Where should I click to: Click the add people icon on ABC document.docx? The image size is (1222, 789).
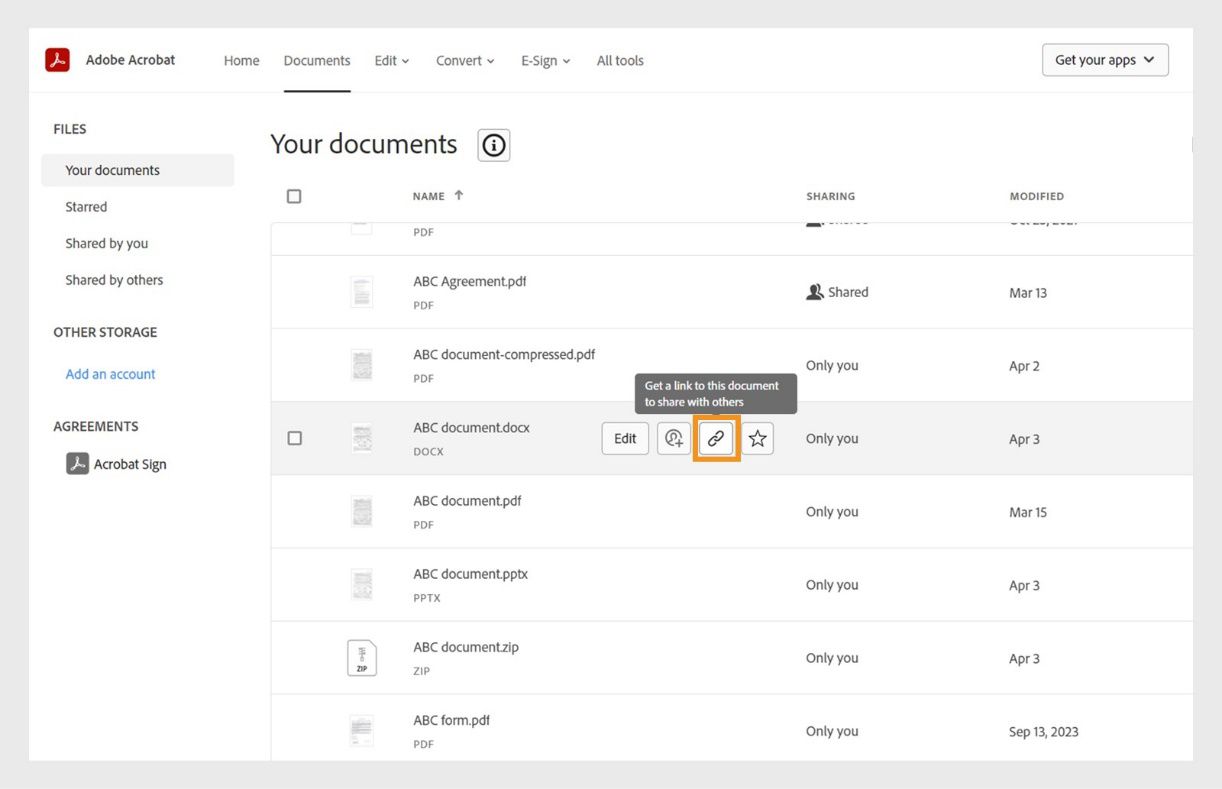[673, 438]
